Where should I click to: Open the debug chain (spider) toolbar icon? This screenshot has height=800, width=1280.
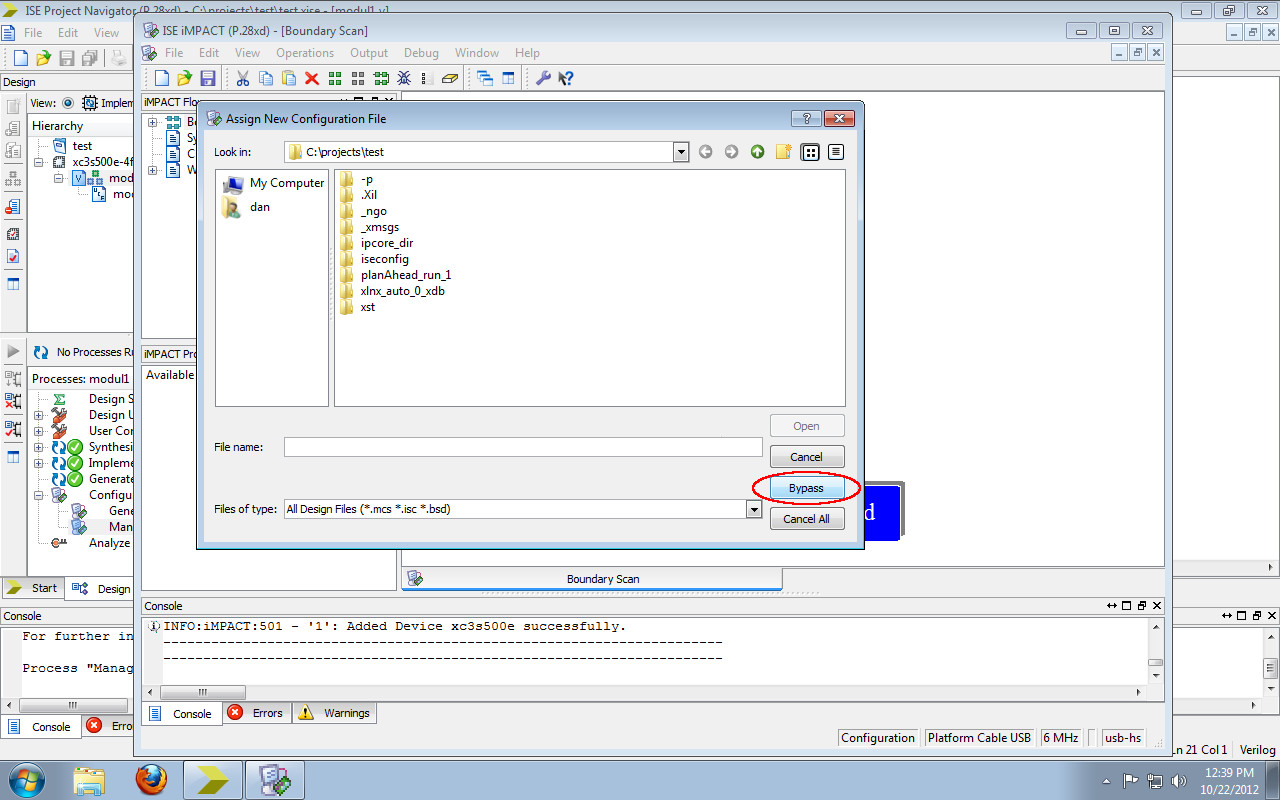(x=403, y=78)
